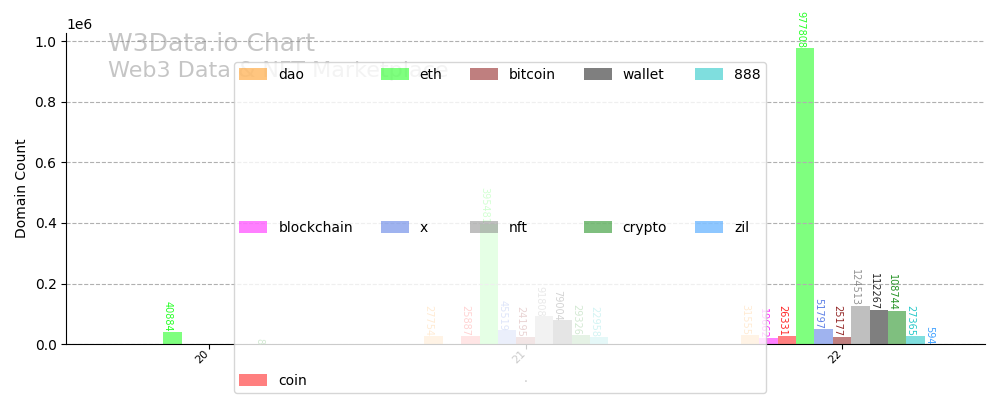Click the 22 x-axis tick label

click(836, 356)
